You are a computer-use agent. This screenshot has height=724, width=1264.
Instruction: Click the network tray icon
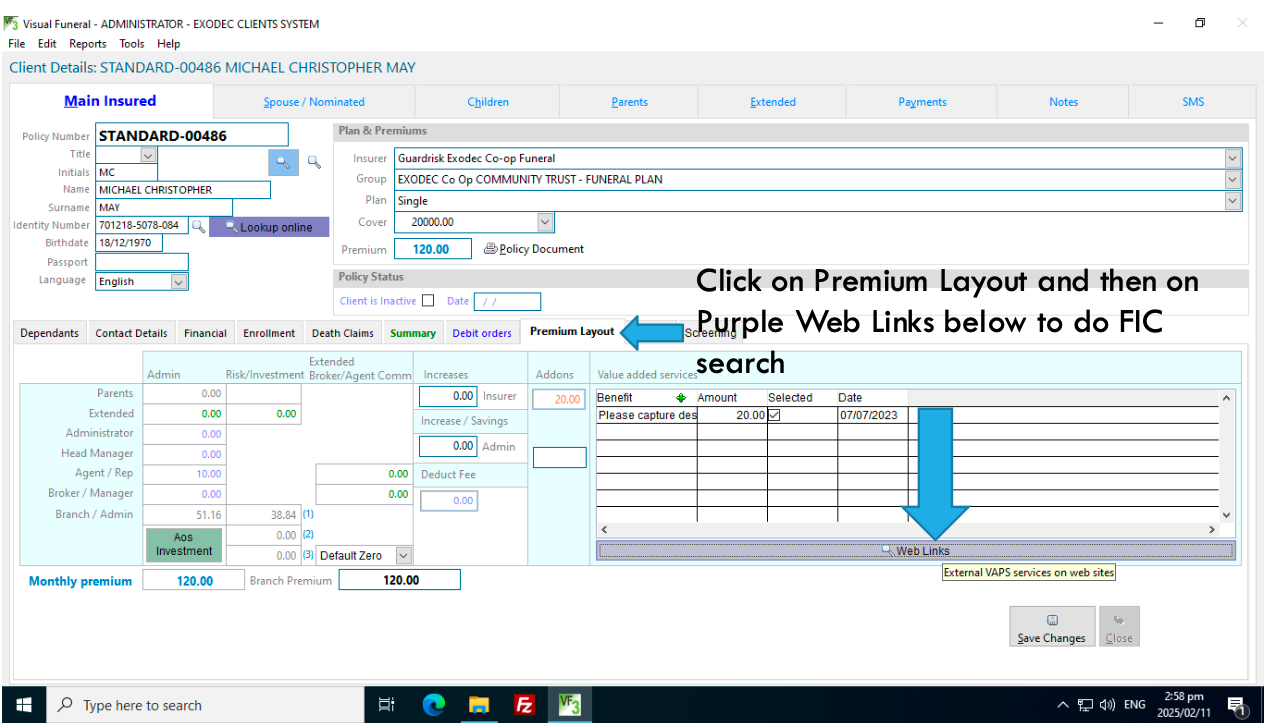point(1085,705)
